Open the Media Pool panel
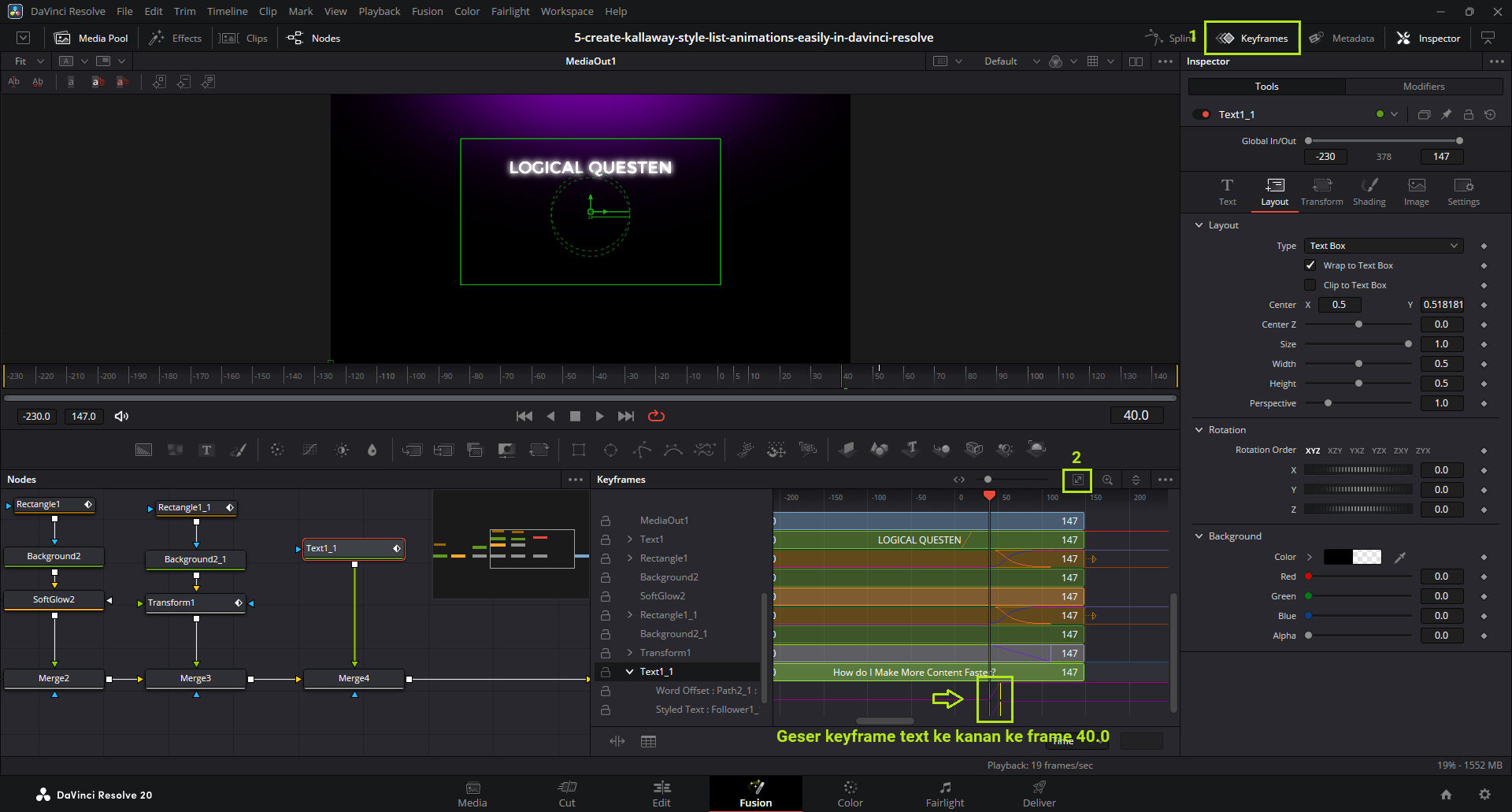 point(91,38)
